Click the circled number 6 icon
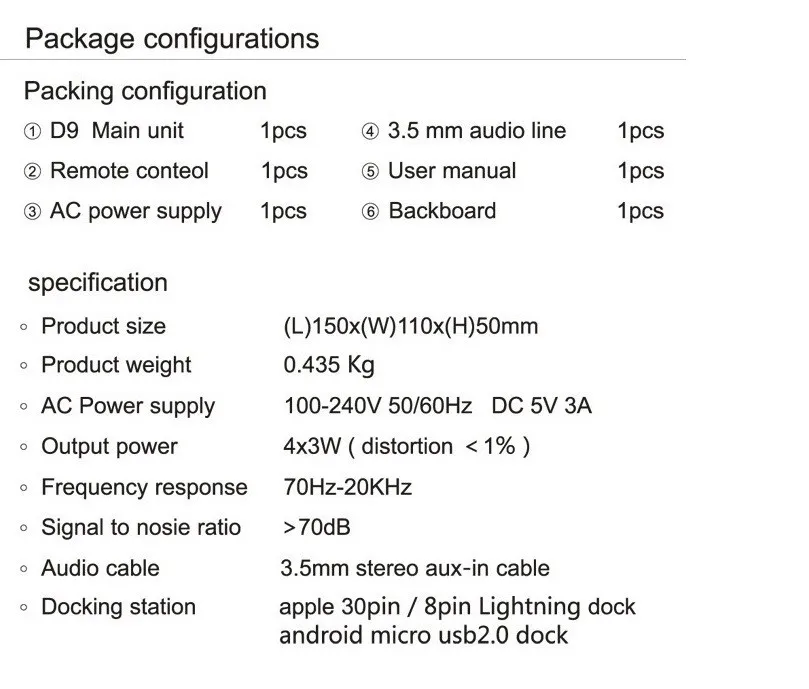Viewport: 809px width, 689px height. point(370,212)
